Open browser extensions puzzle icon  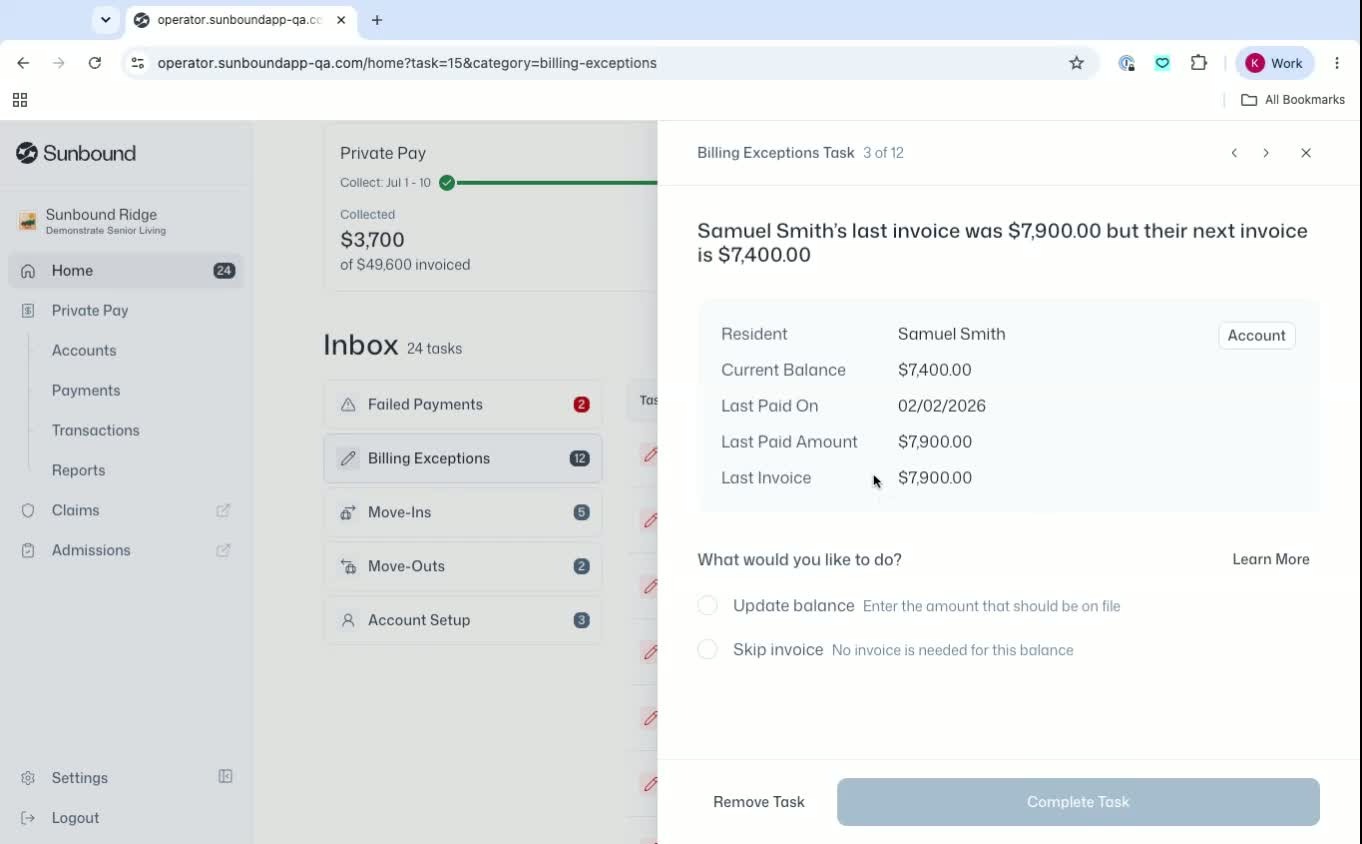coord(1199,63)
